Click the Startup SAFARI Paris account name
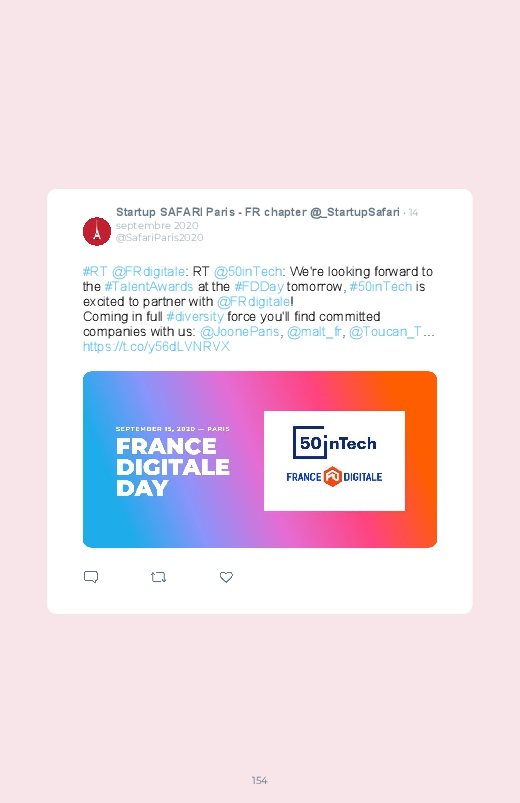Image resolution: width=520 pixels, height=803 pixels. (258, 212)
